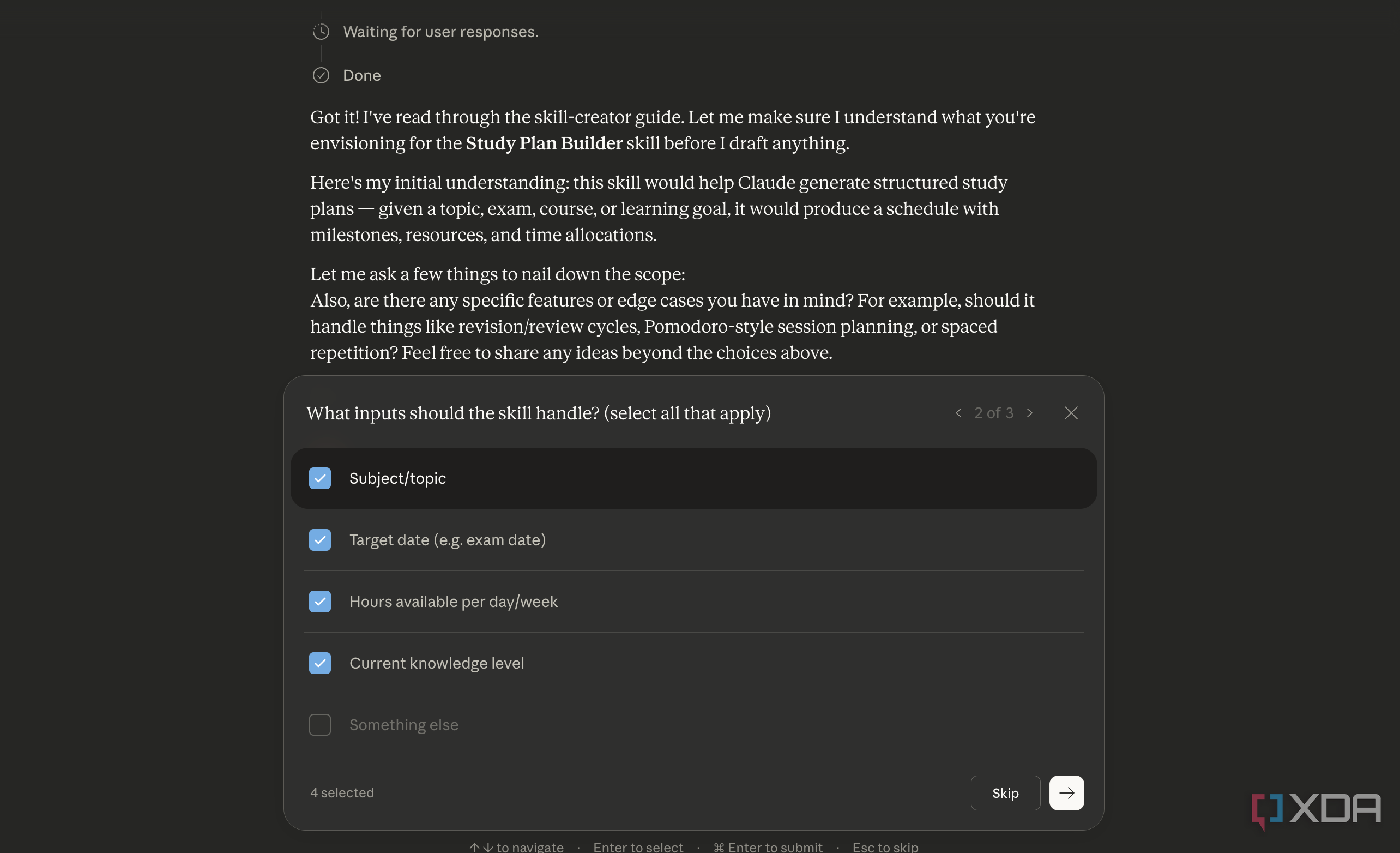Click the Waiting for user responses step
Viewport: 1400px width, 853px height.
[440, 32]
